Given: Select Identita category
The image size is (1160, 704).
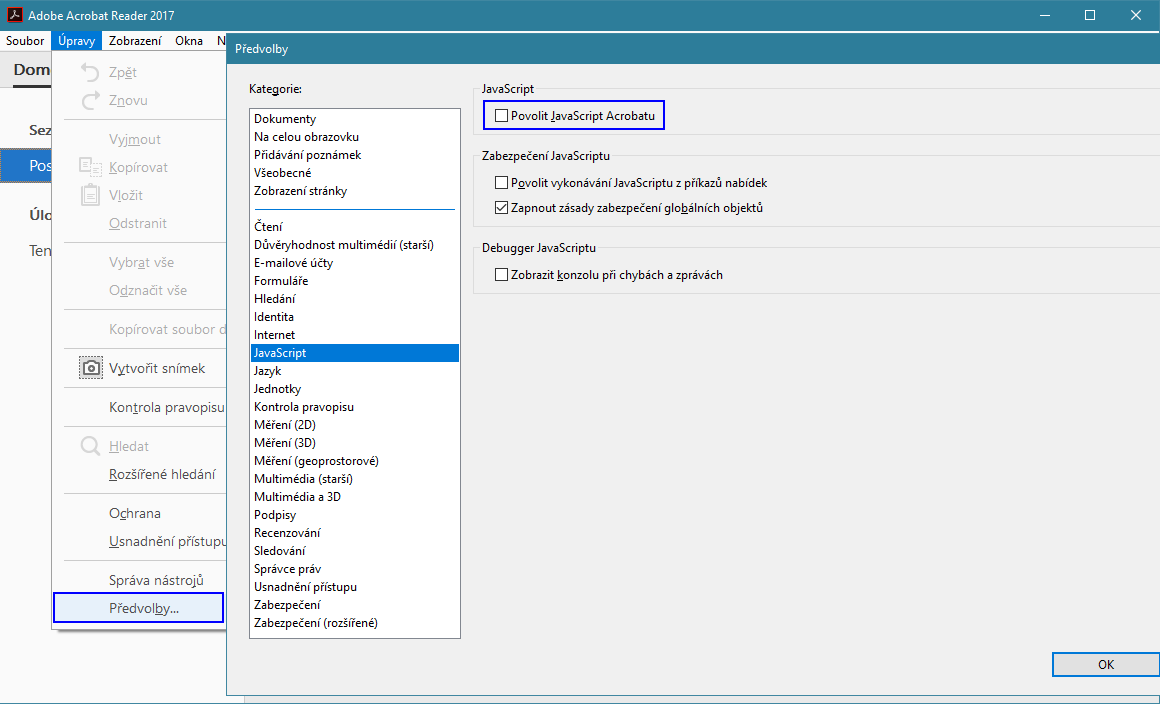Looking at the screenshot, I should pyautogui.click(x=354, y=317).
